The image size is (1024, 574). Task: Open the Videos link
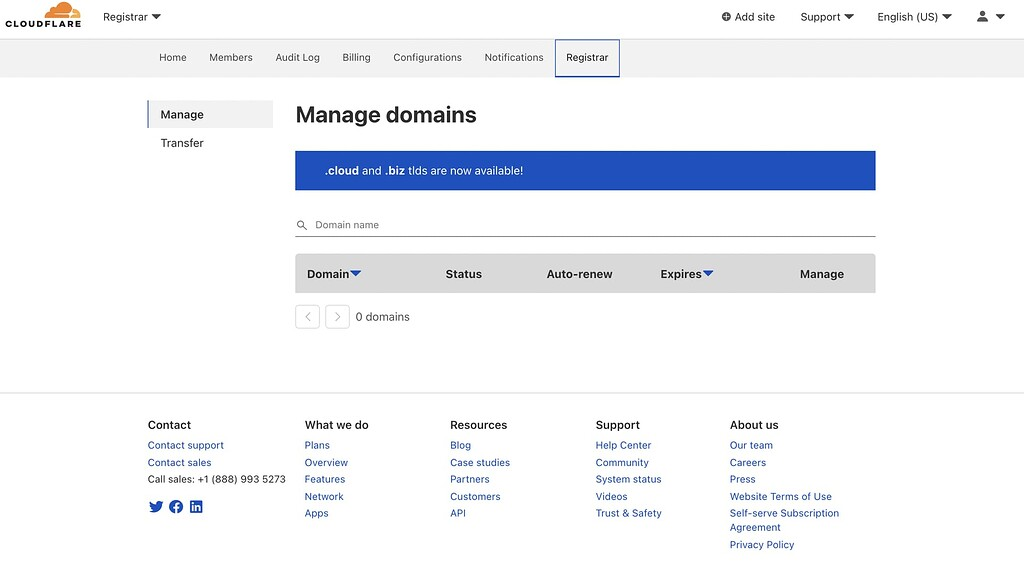point(611,496)
